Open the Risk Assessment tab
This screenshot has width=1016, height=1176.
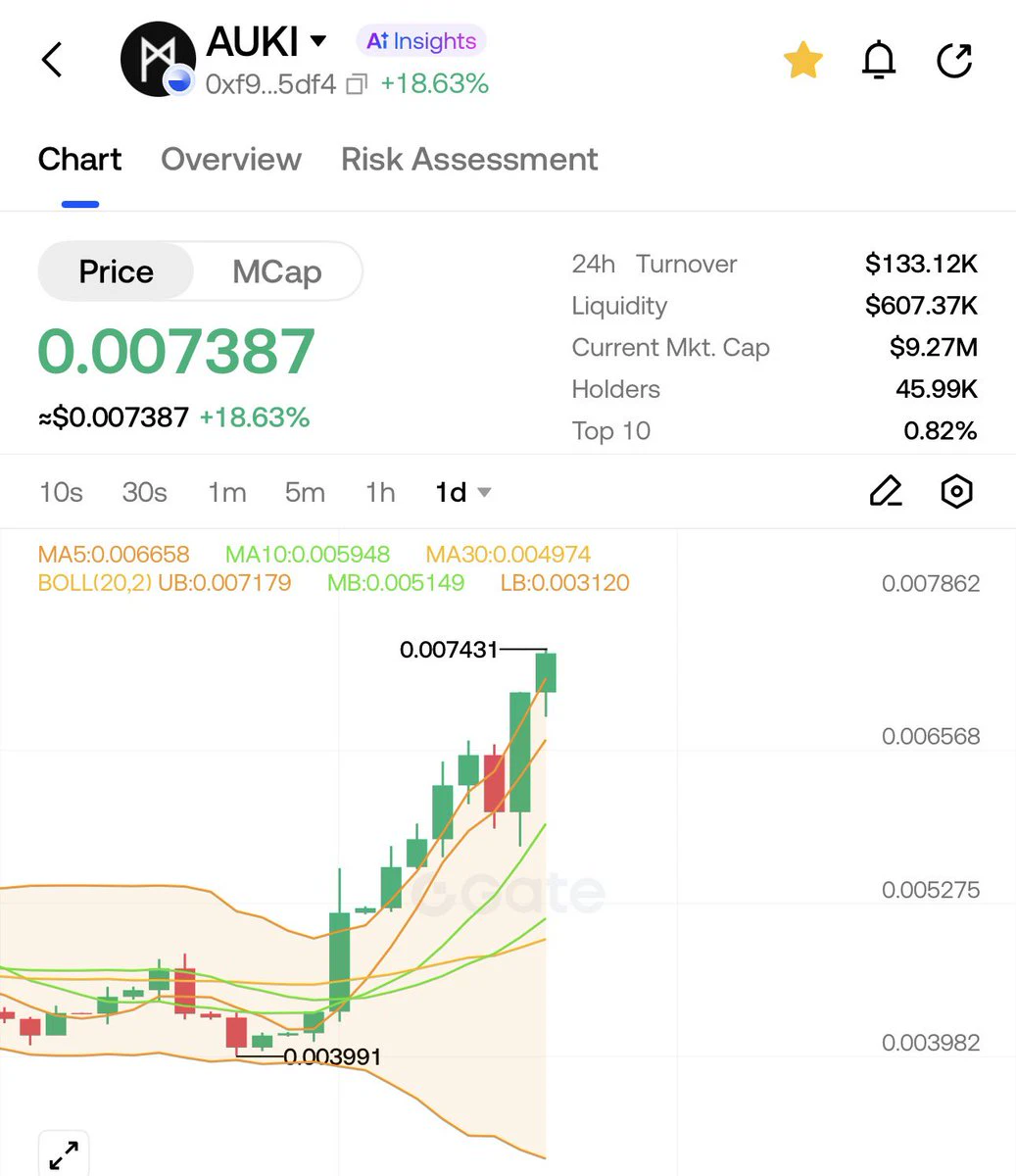coord(469,159)
